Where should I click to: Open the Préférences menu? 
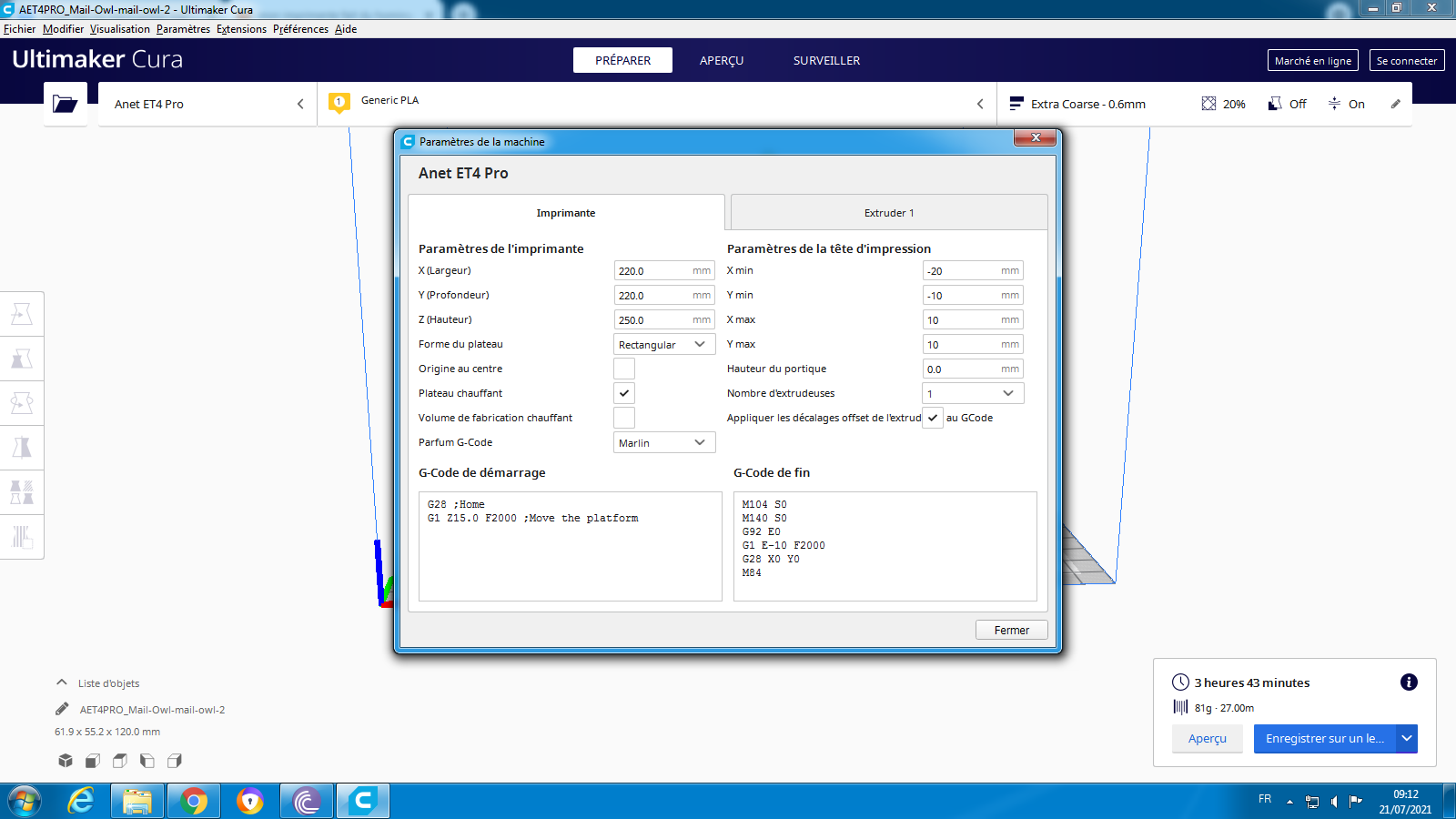tap(300, 29)
